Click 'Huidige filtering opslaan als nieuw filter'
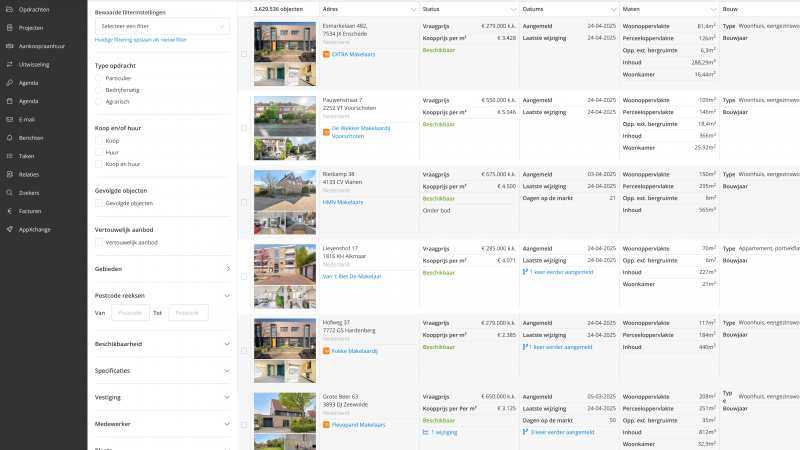This screenshot has height=450, width=800. pos(141,40)
